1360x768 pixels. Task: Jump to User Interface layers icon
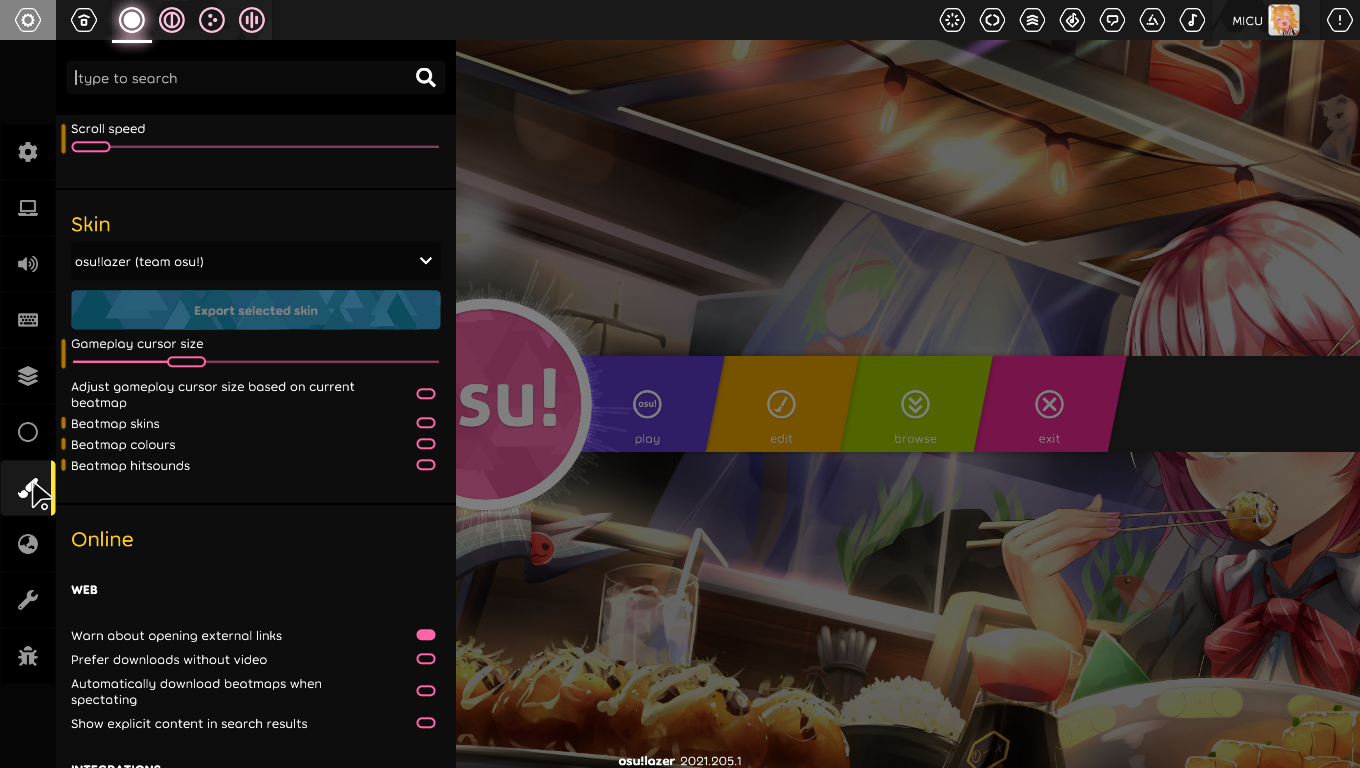28,376
